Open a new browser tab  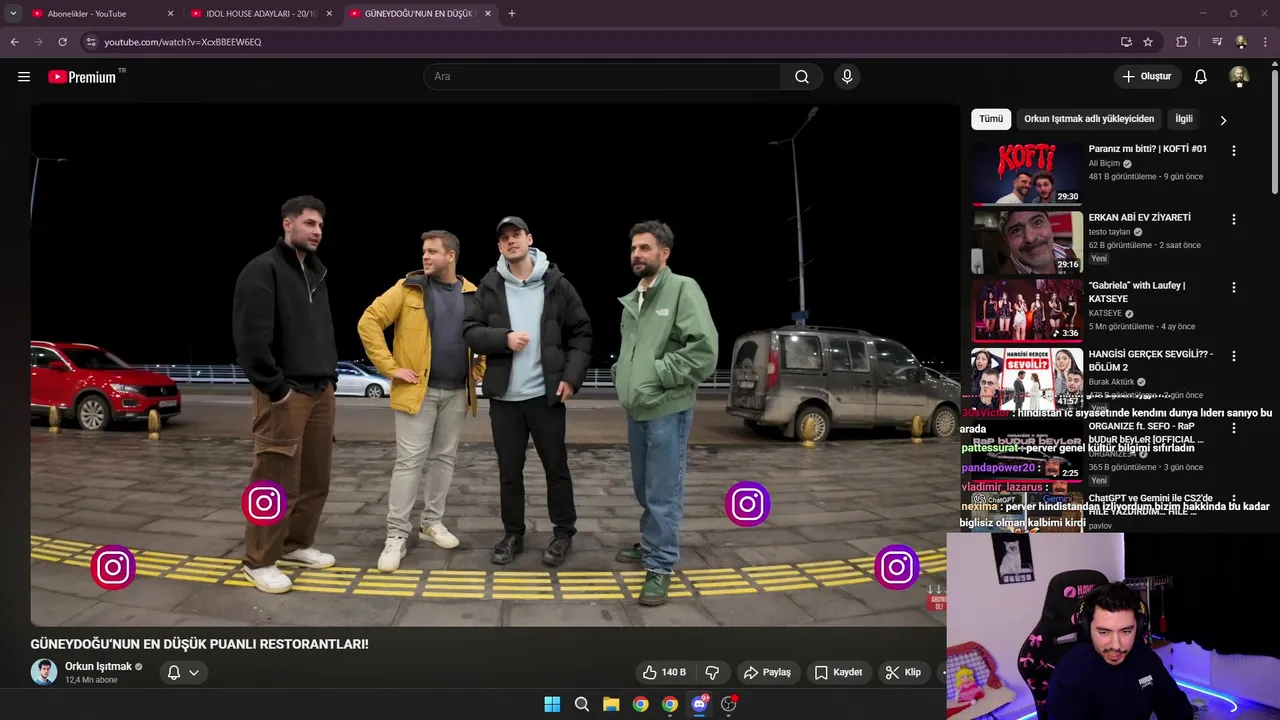(x=512, y=14)
